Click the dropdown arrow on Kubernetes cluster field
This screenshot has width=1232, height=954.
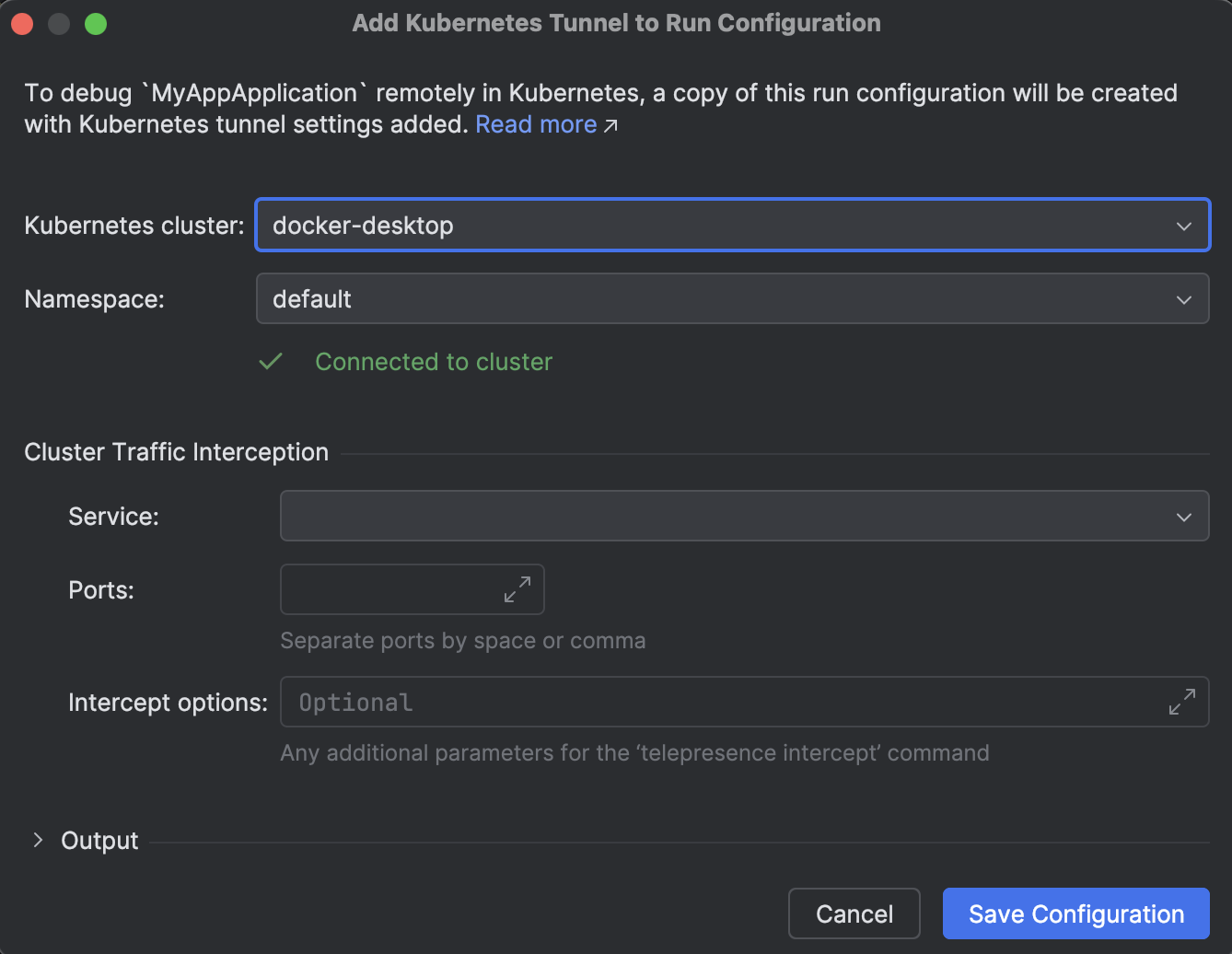(x=1184, y=225)
